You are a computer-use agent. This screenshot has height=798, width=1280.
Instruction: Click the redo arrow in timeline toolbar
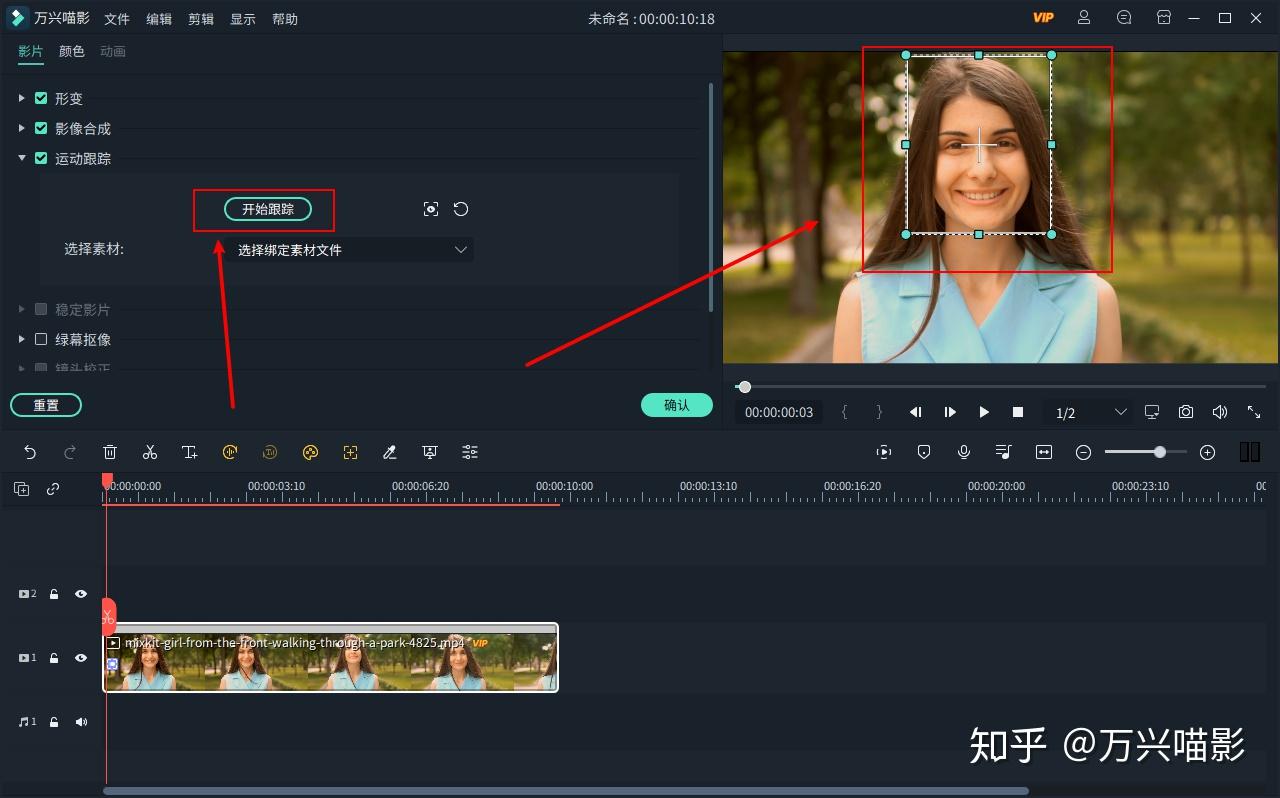coord(70,452)
